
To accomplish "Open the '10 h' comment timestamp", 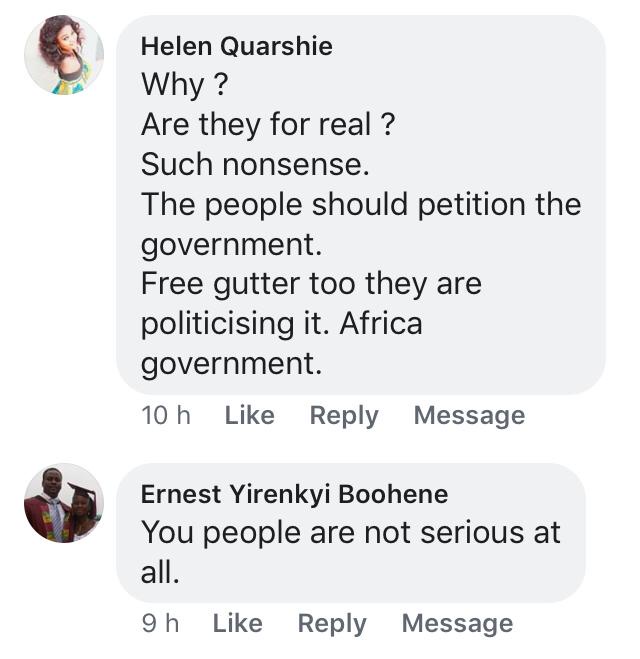I will [166, 416].
